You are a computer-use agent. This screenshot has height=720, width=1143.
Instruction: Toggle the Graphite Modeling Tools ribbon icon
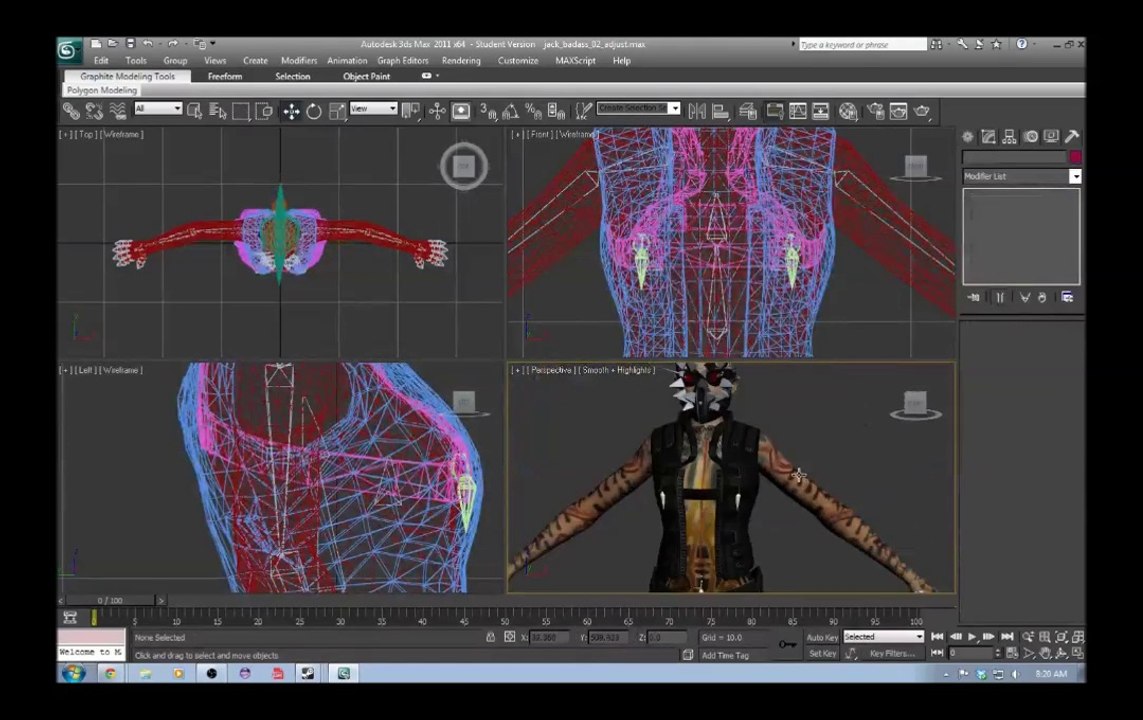pos(774,111)
